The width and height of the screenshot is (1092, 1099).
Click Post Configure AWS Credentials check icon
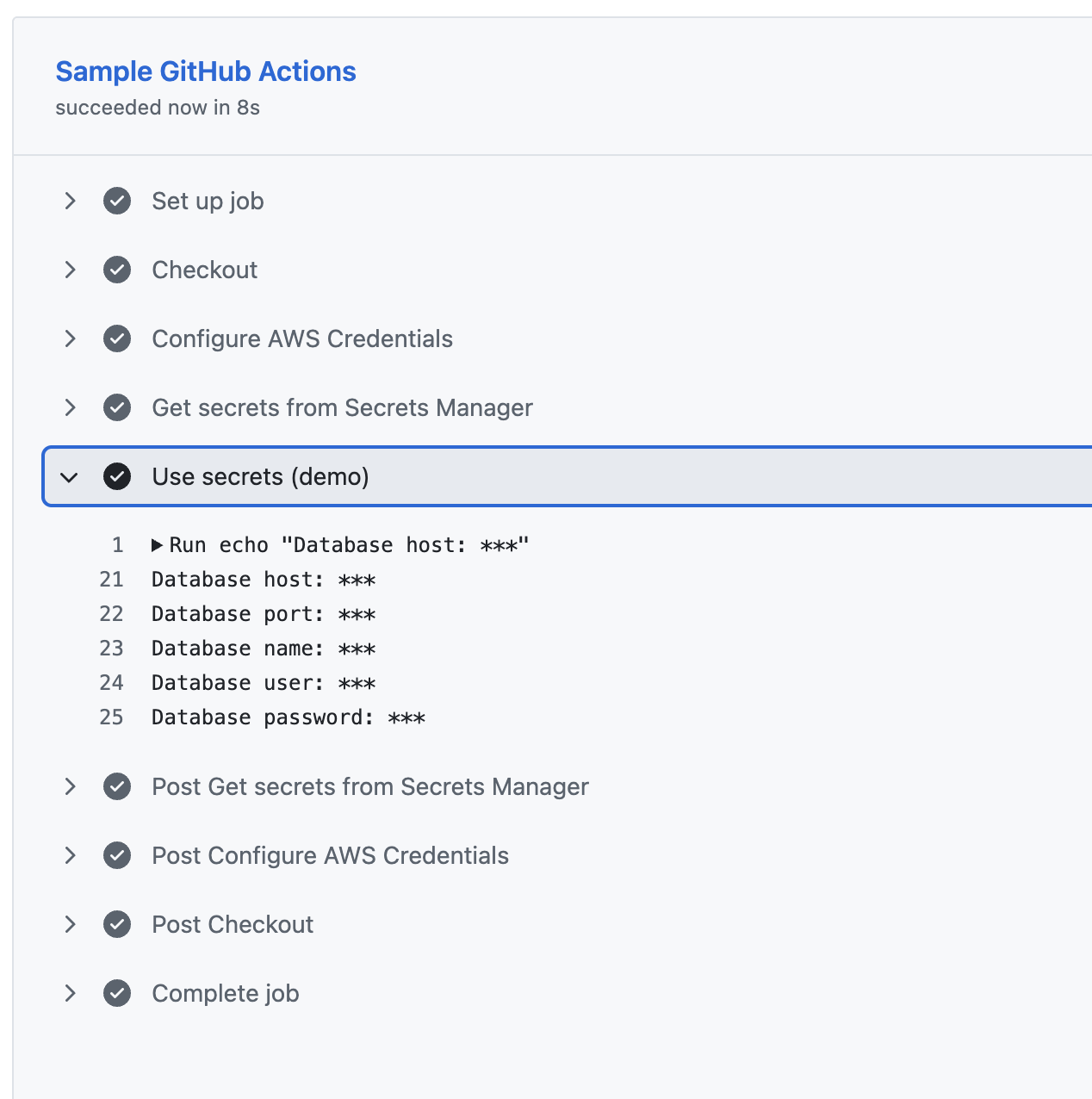(117, 855)
